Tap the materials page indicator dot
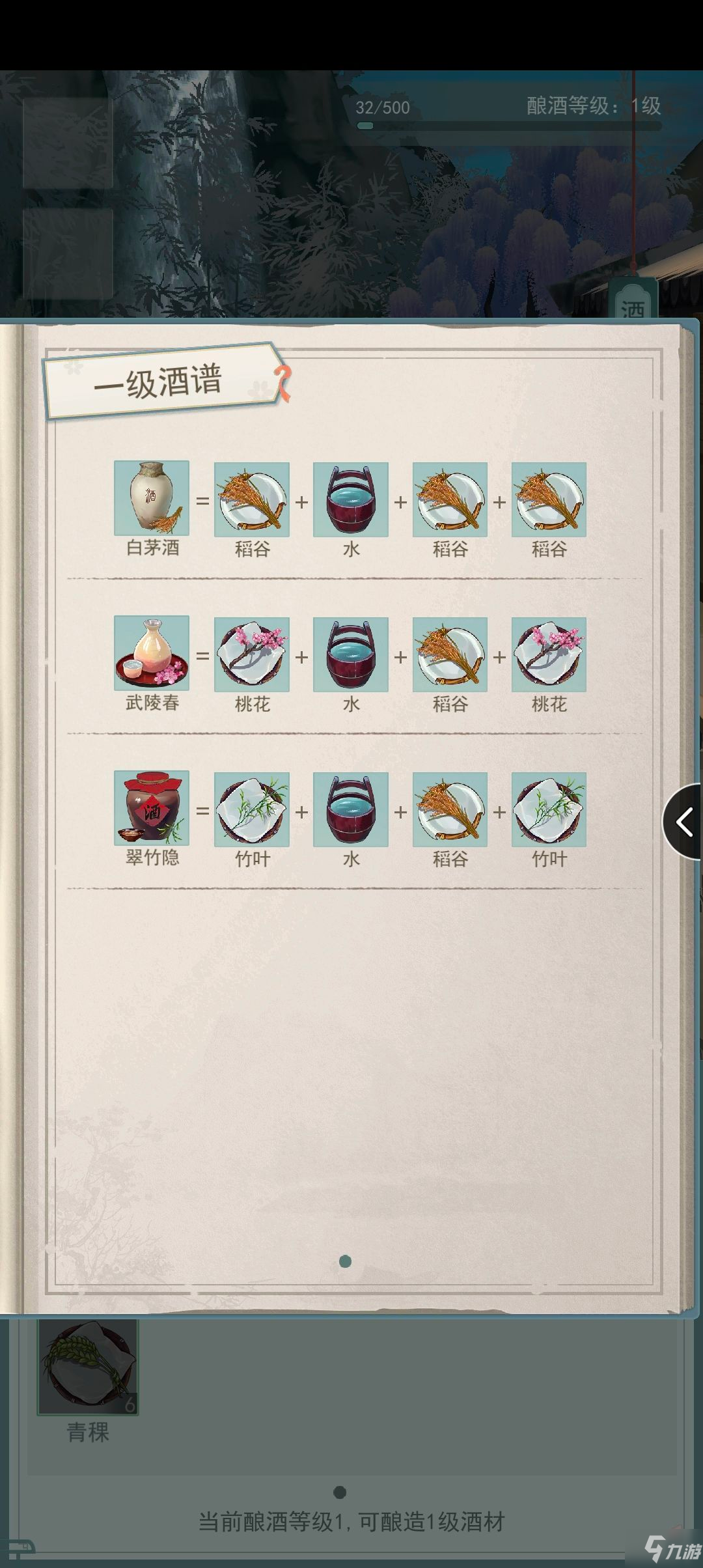Image resolution: width=703 pixels, height=1568 pixels. point(339,1492)
